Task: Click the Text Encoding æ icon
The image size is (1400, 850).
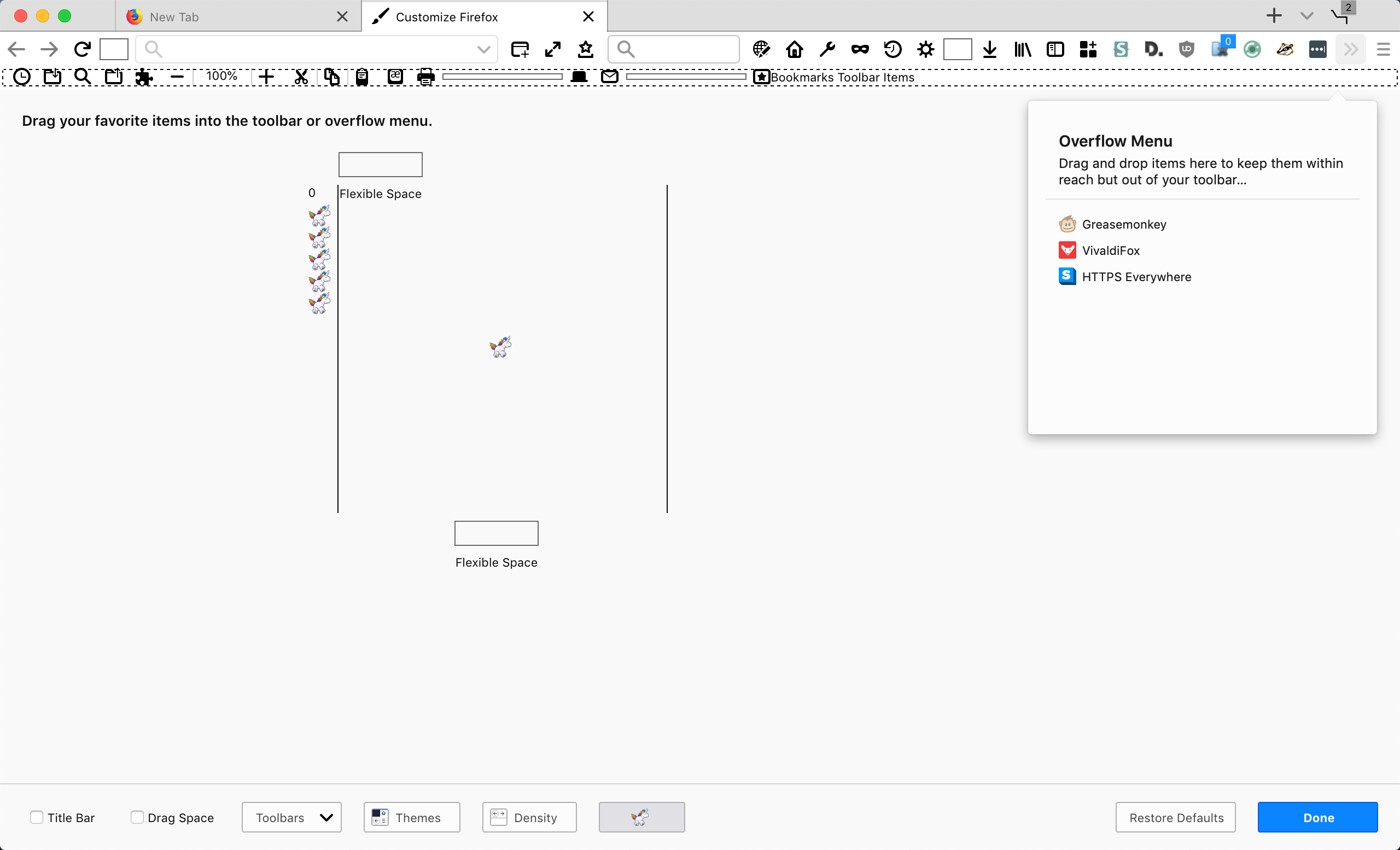Action: pyautogui.click(x=395, y=77)
